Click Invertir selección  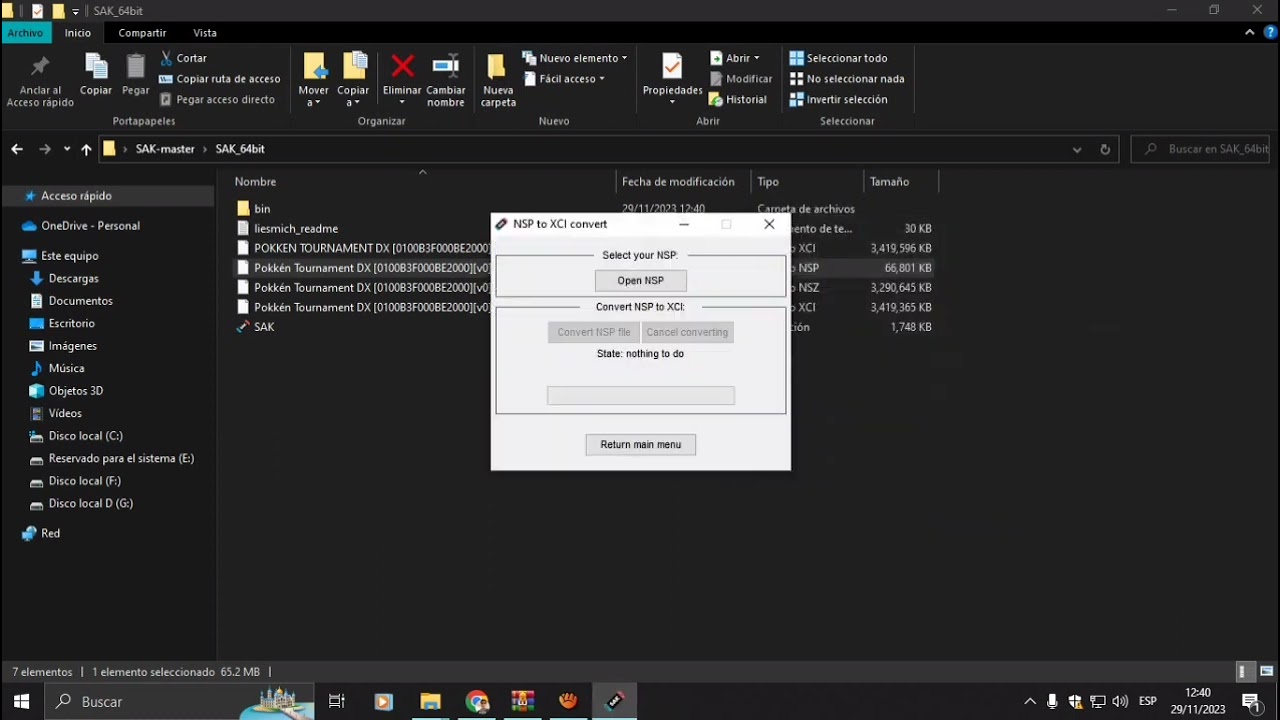click(x=838, y=99)
